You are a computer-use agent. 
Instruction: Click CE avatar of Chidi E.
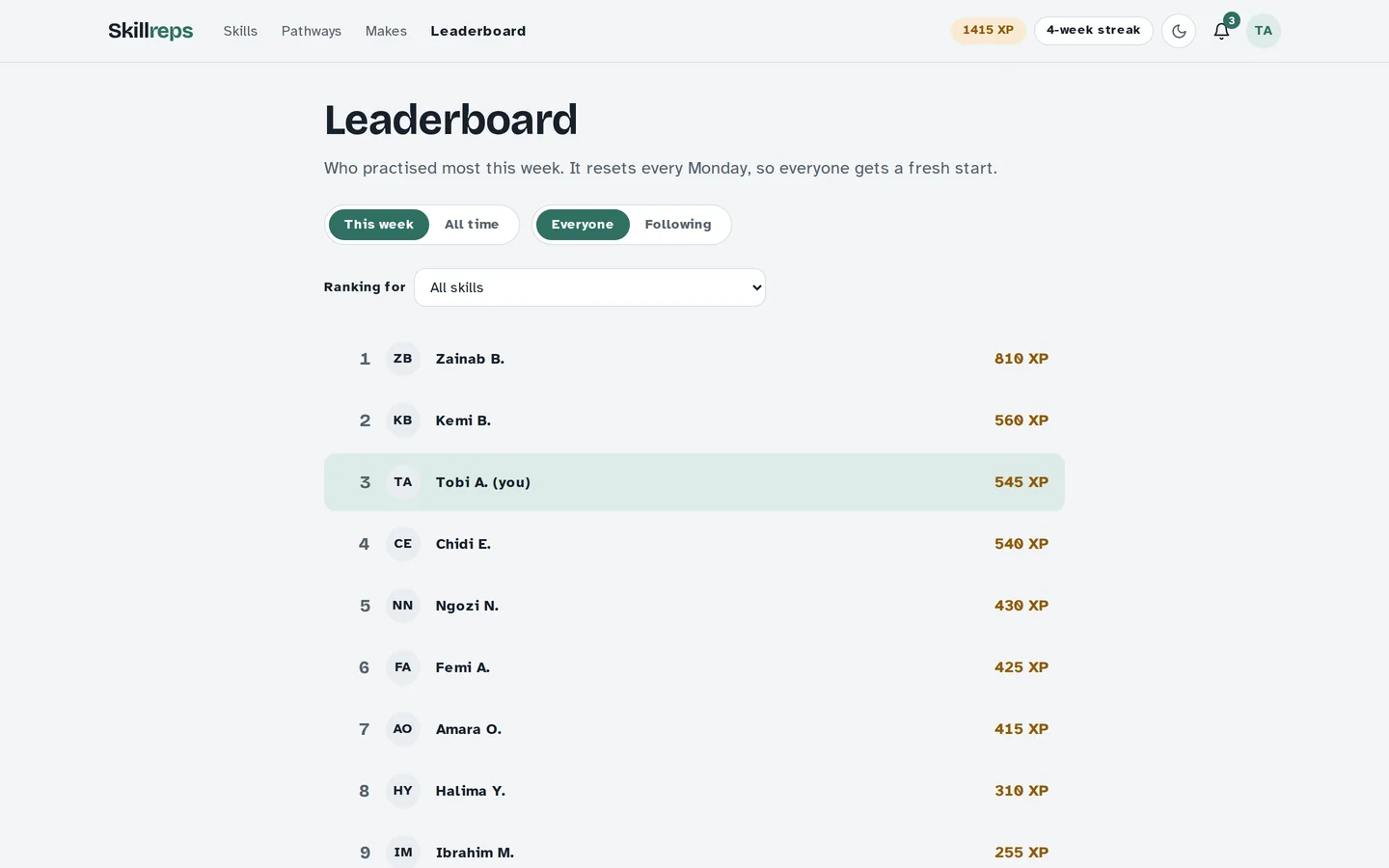pos(403,544)
